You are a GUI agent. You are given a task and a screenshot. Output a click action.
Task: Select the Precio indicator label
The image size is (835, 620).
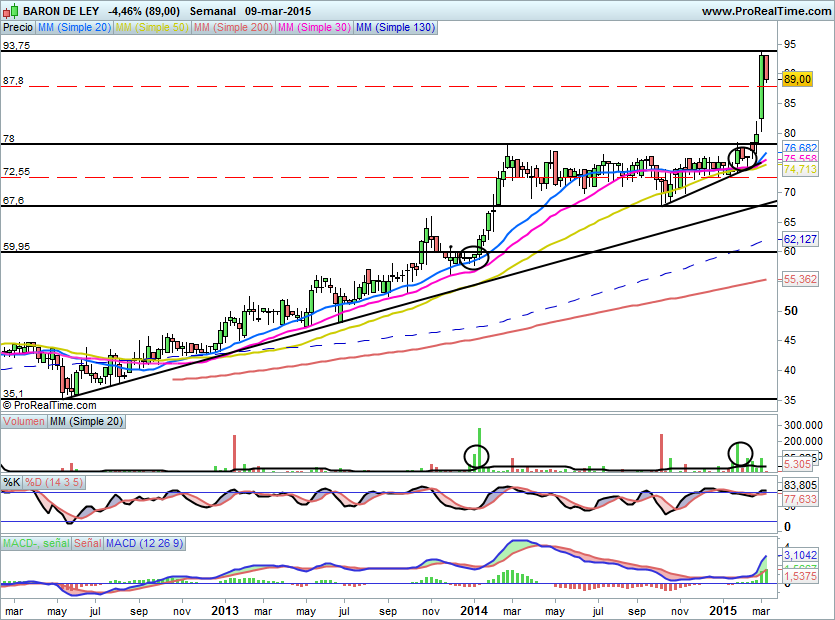[x=18, y=28]
